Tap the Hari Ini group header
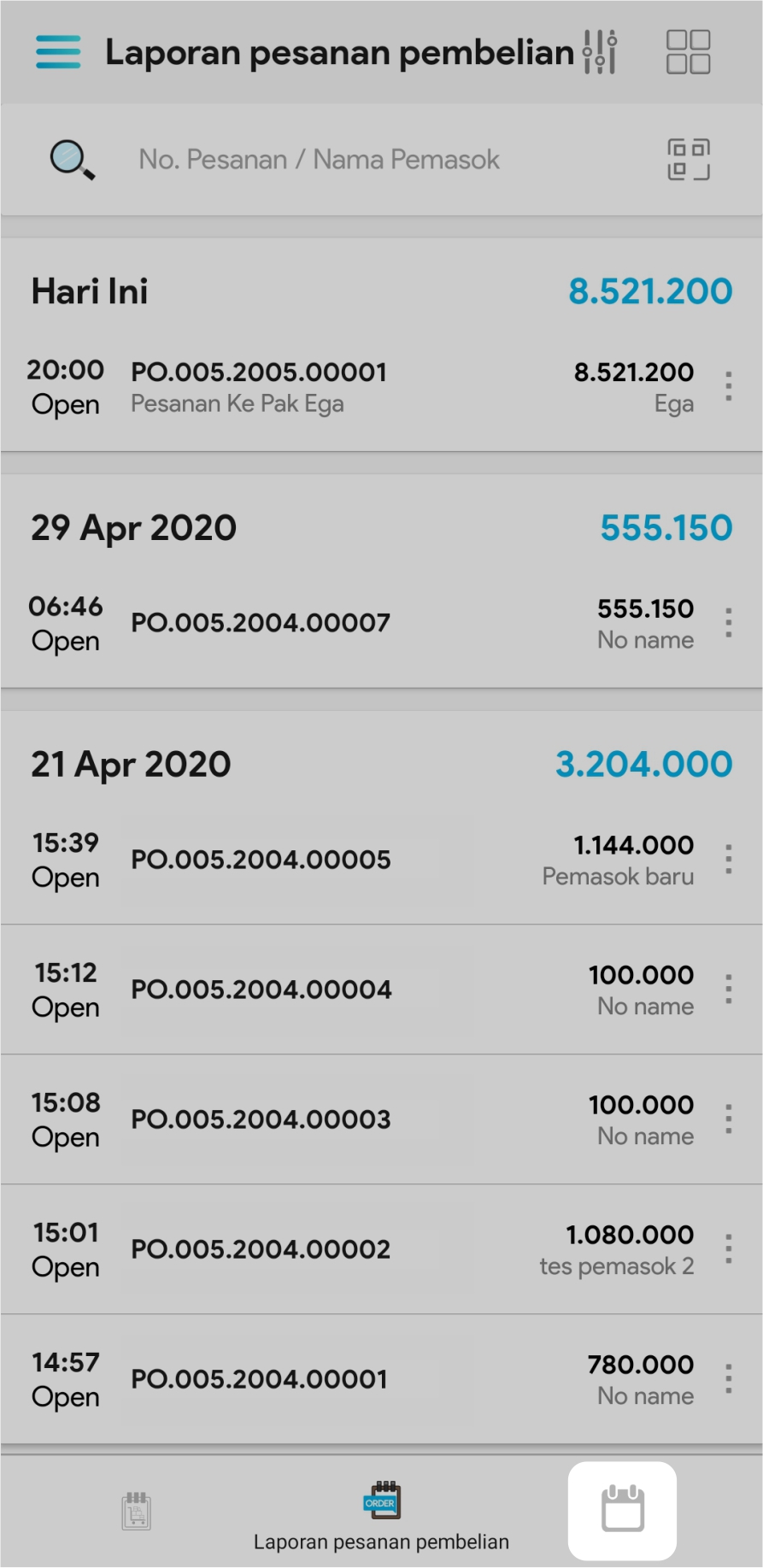 (x=90, y=291)
